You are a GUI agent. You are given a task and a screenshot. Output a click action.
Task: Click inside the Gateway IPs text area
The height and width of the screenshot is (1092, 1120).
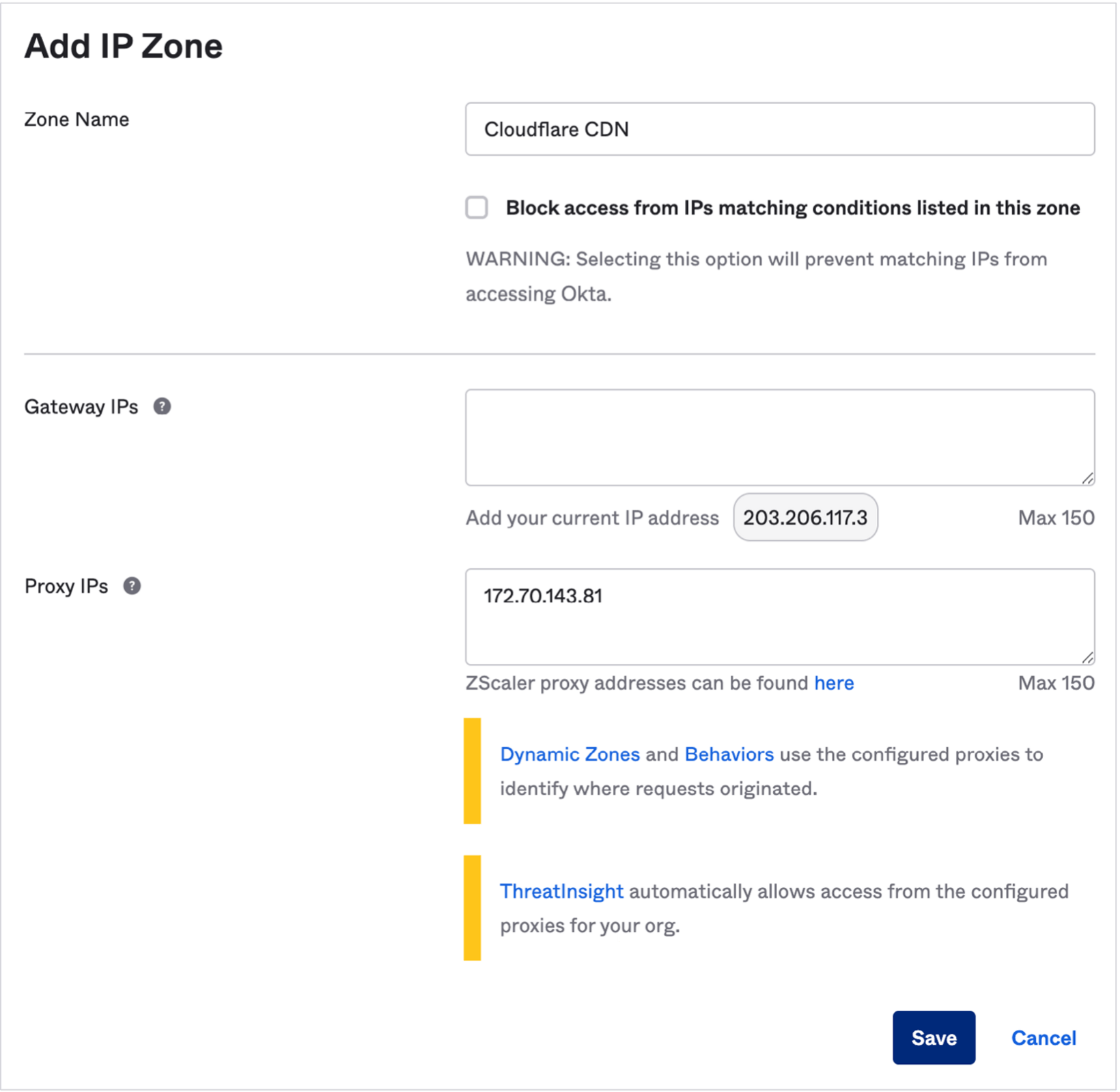coord(779,437)
